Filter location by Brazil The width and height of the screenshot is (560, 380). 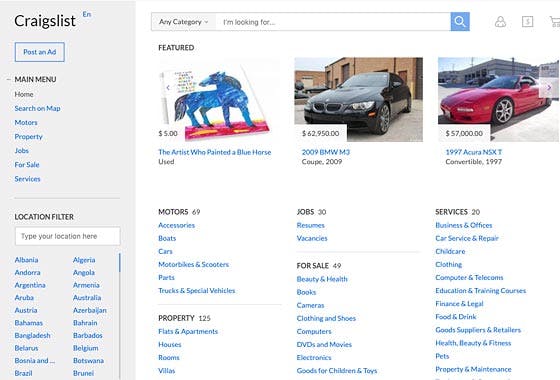pos(24,373)
